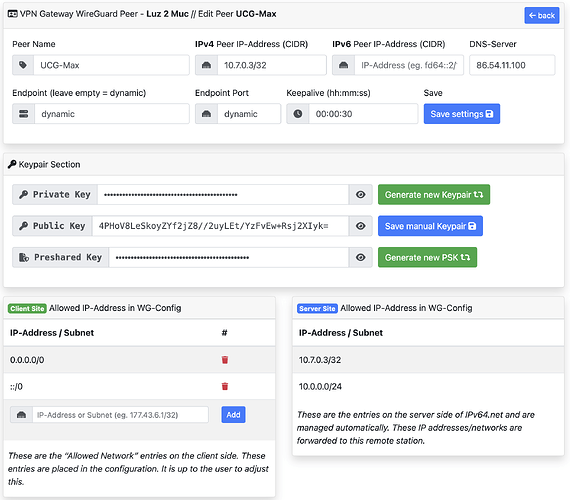570x500 pixels.
Task: Add the allowed IP subnet entry
Action: (233, 415)
